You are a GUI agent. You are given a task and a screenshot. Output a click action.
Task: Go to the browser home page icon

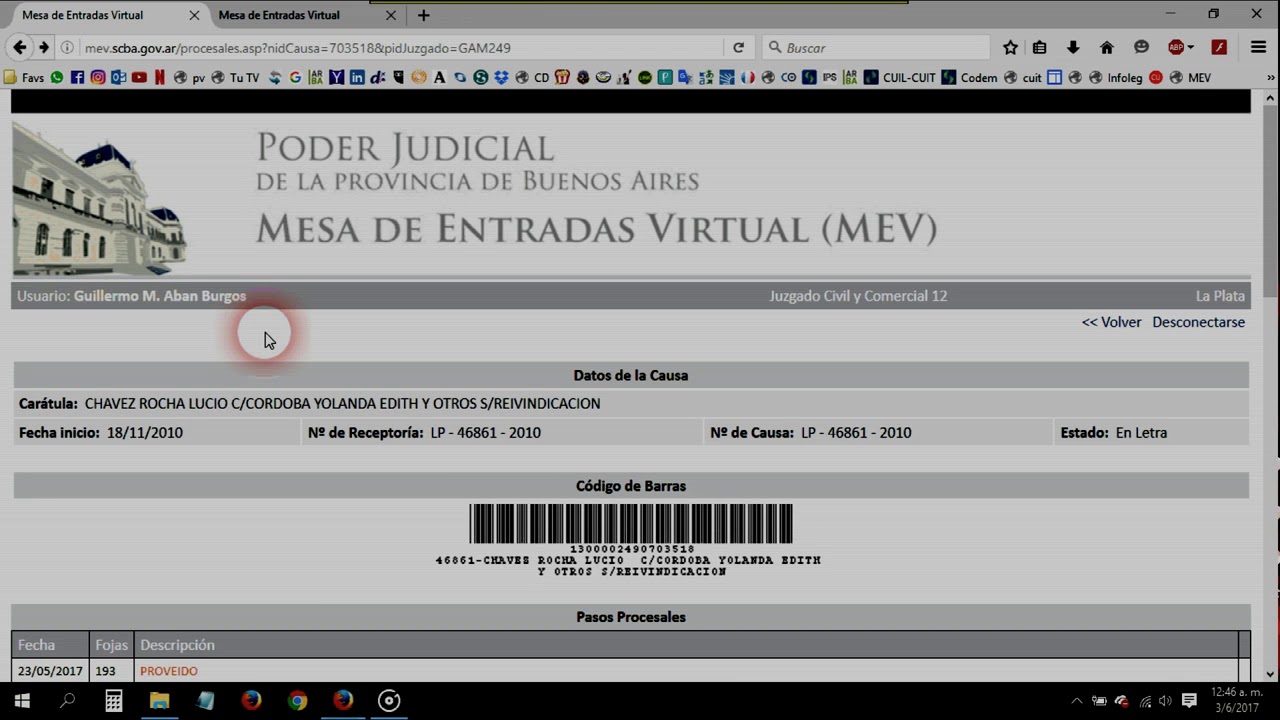click(1106, 47)
